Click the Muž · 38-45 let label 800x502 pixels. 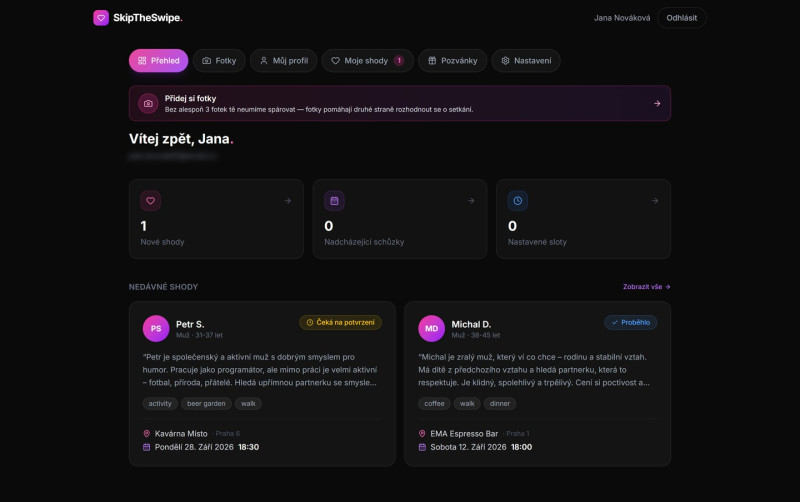click(x=476, y=335)
